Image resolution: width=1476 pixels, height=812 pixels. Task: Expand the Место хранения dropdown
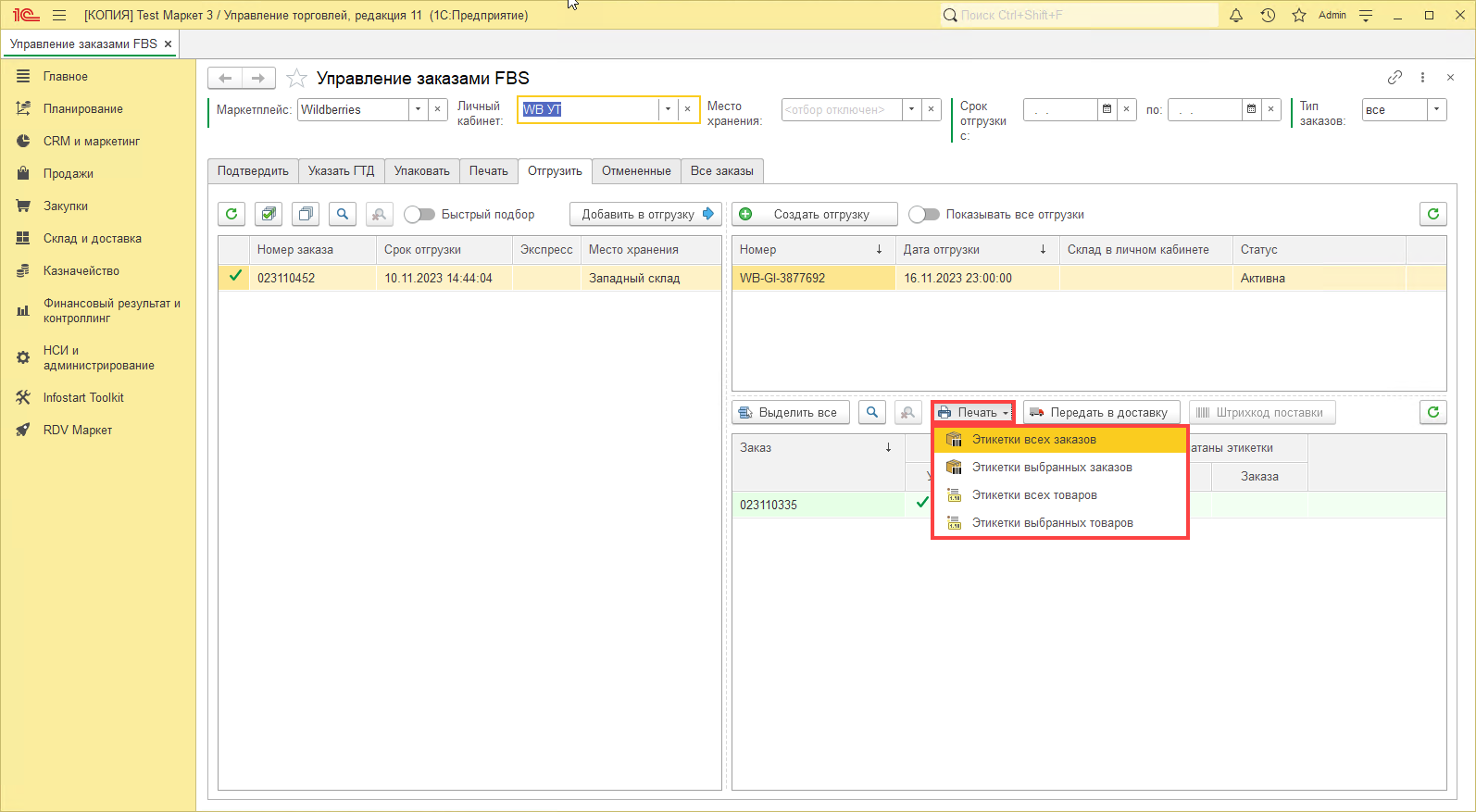point(912,109)
